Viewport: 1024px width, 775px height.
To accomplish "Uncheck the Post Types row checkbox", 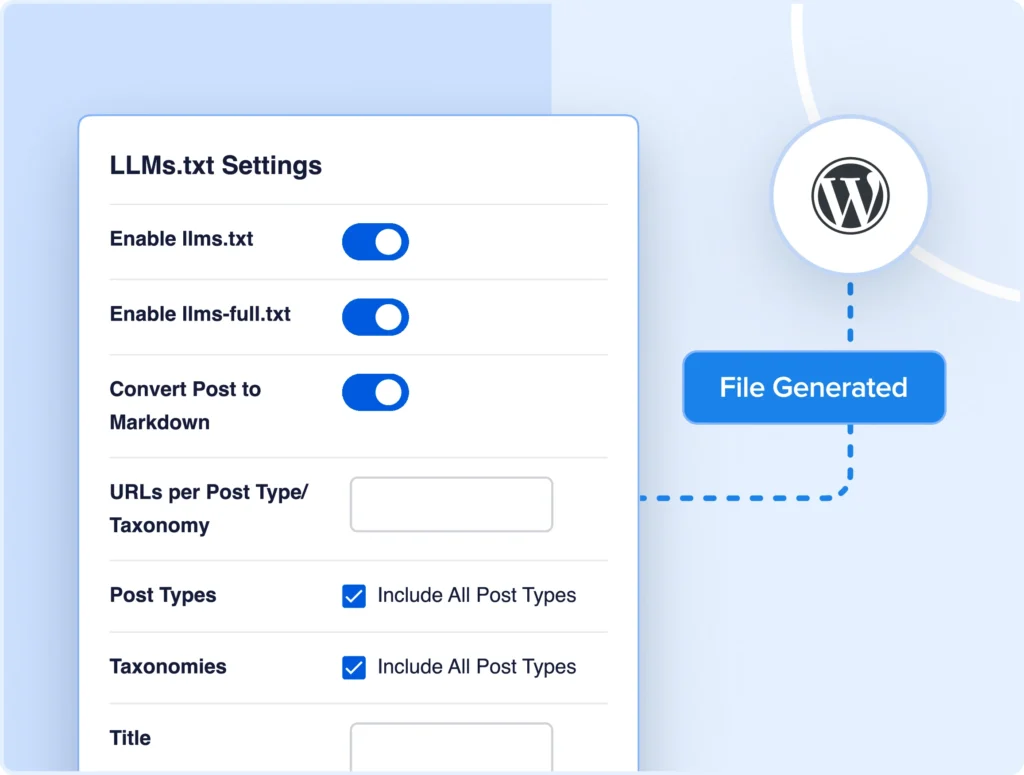I will 354,596.
